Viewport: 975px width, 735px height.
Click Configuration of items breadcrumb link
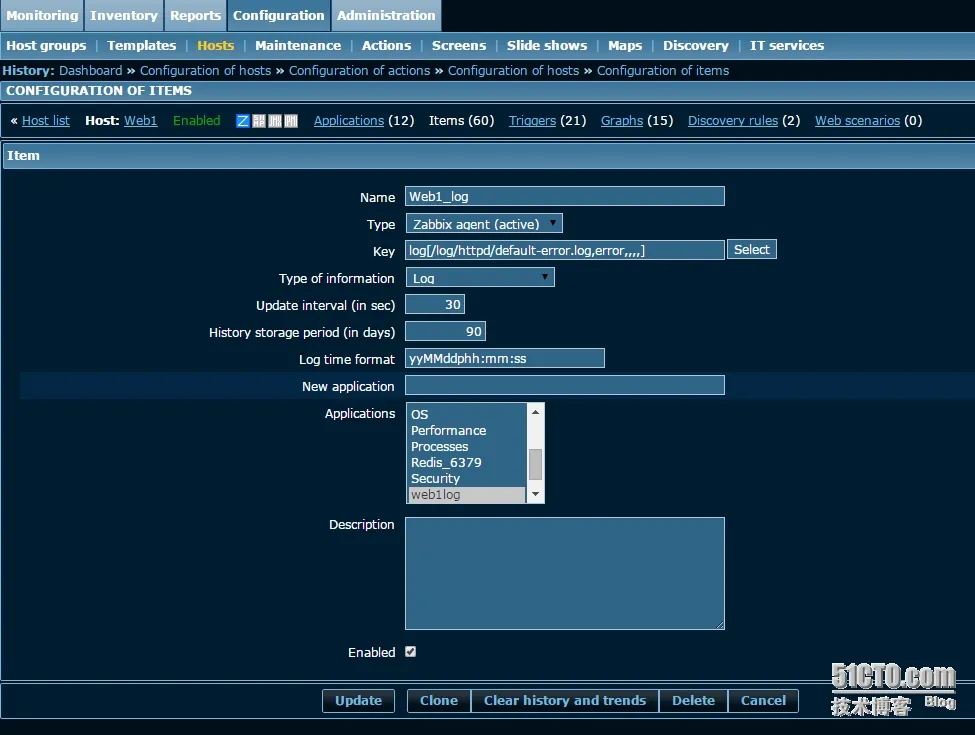(663, 71)
